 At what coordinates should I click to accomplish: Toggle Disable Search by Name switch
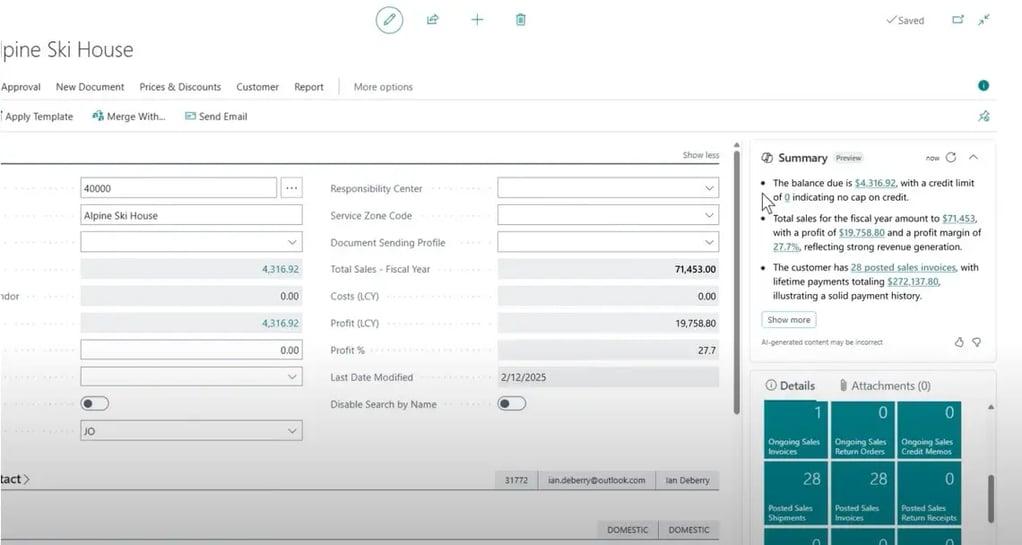point(512,404)
